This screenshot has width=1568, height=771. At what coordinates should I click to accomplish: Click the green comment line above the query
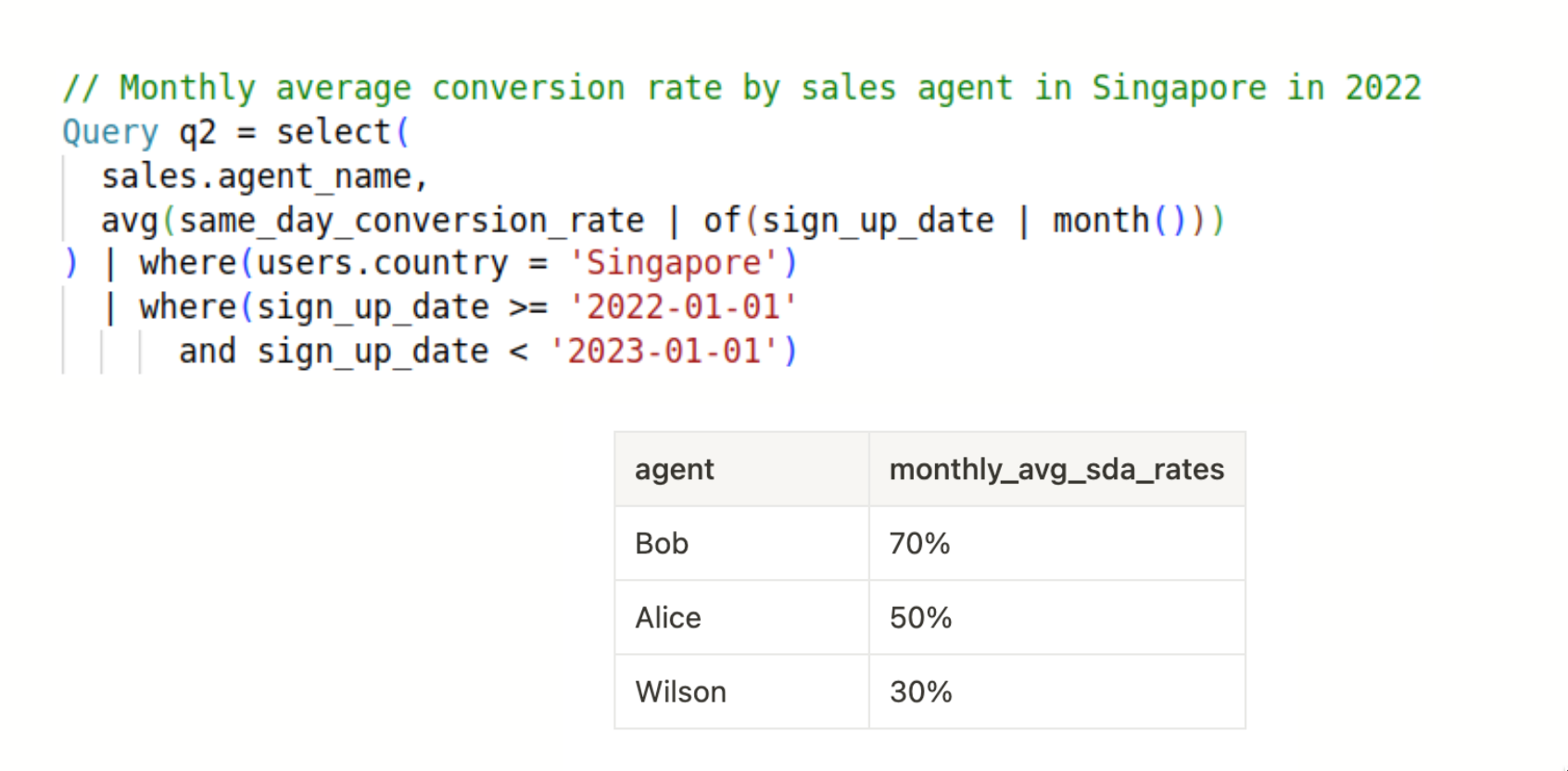[741, 88]
